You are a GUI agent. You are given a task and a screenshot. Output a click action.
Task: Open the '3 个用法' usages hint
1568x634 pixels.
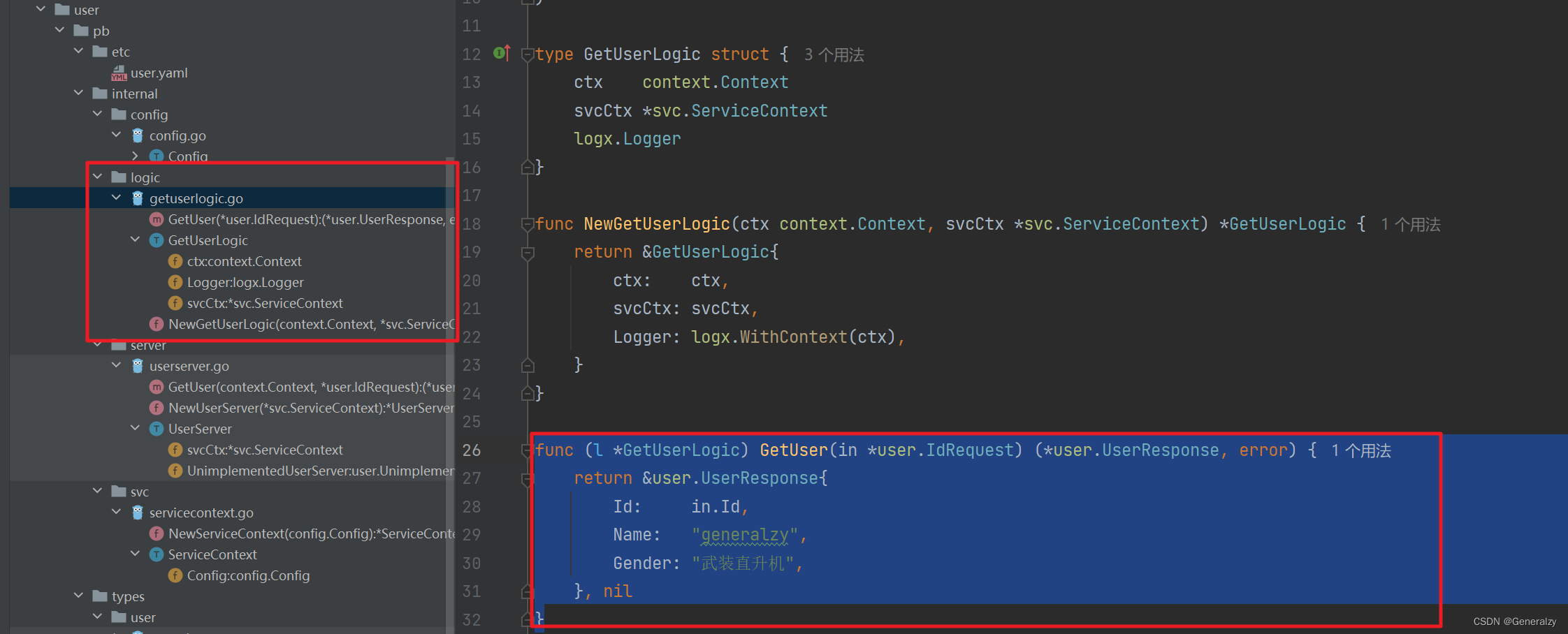pyautogui.click(x=834, y=54)
